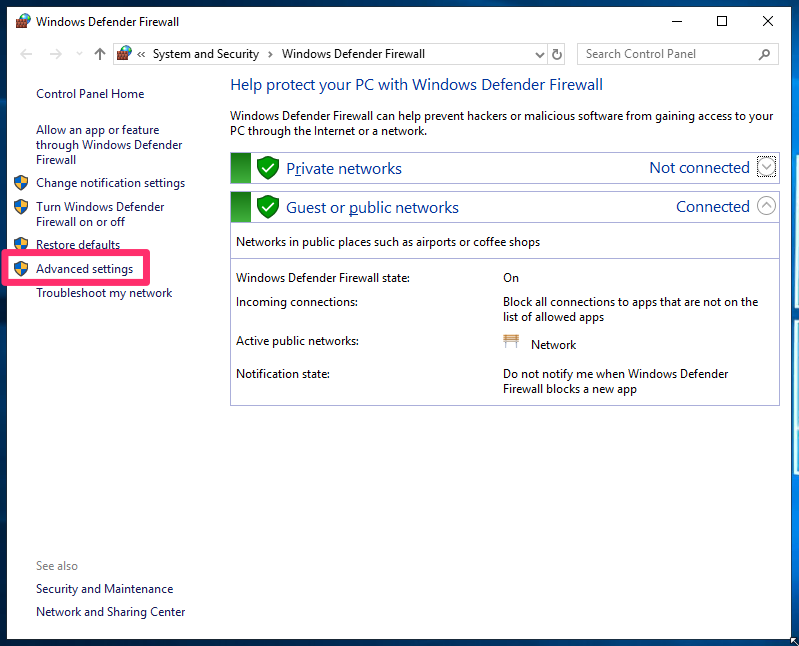This screenshot has height=646, width=799.
Task: Click Restore defaults link
Action: point(78,245)
